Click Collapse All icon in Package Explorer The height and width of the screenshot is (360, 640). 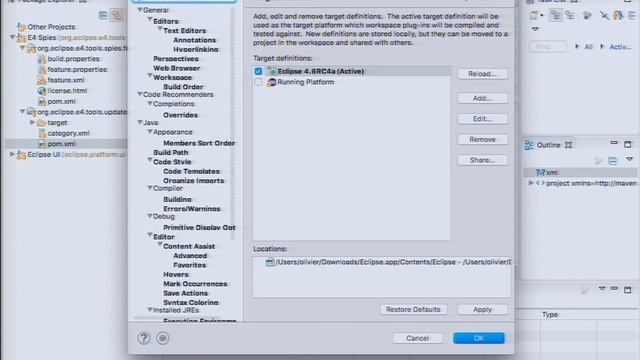[103, 16]
